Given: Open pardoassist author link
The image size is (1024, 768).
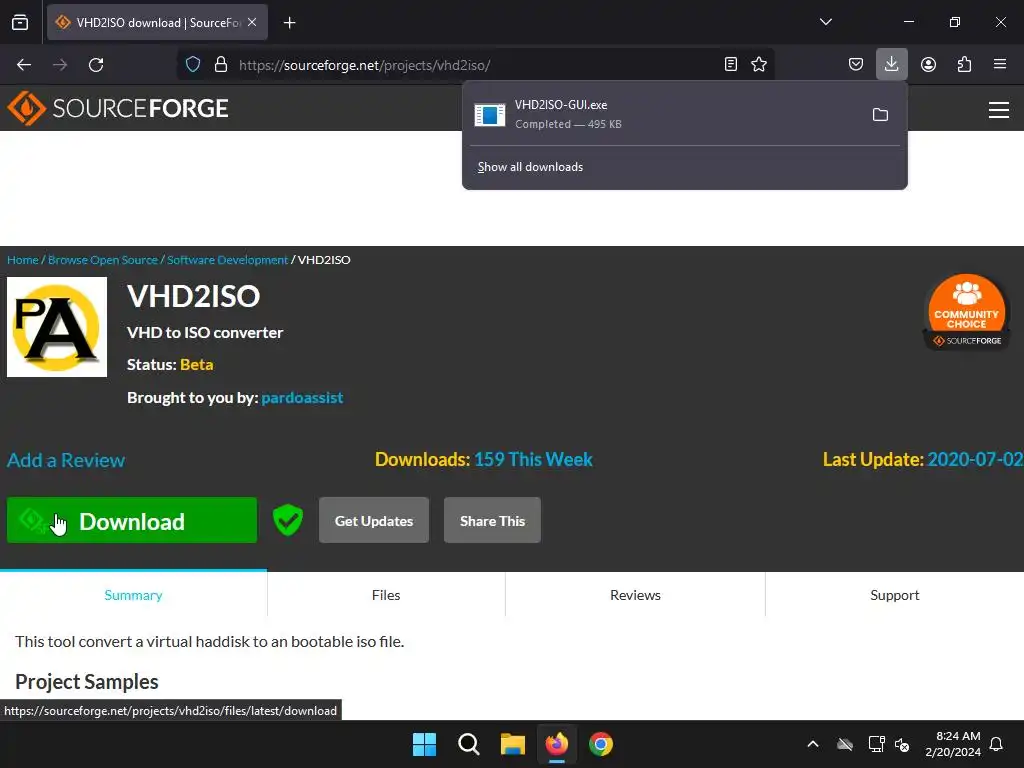Looking at the screenshot, I should pyautogui.click(x=302, y=398).
